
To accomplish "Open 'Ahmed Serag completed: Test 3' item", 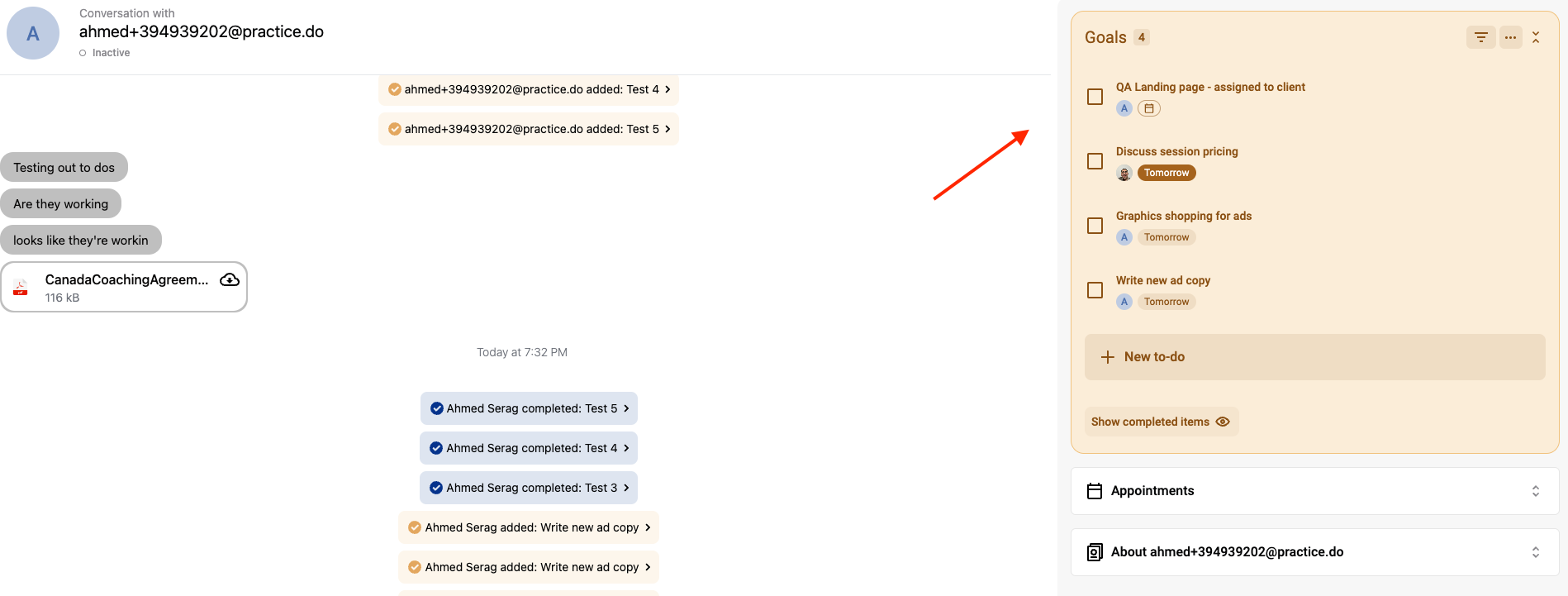I will [529, 488].
